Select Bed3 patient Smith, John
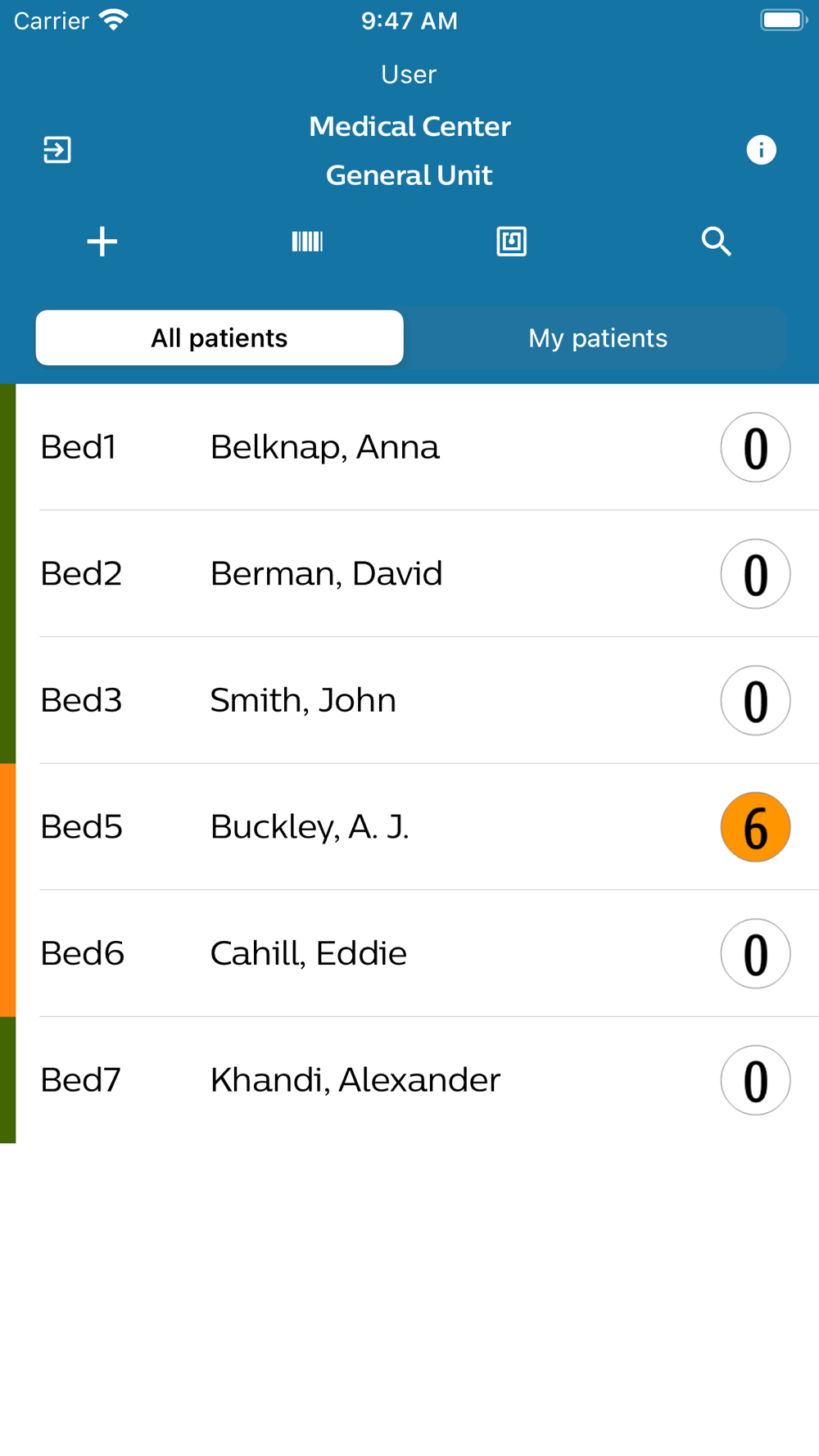Image resolution: width=819 pixels, height=1456 pixels. (303, 700)
